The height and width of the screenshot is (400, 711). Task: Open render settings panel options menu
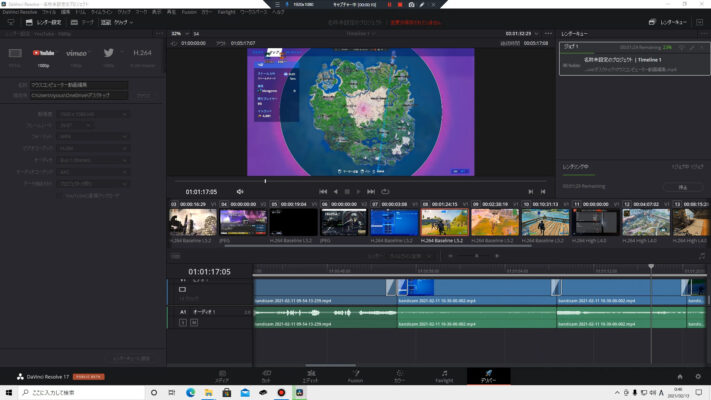[x=159, y=34]
